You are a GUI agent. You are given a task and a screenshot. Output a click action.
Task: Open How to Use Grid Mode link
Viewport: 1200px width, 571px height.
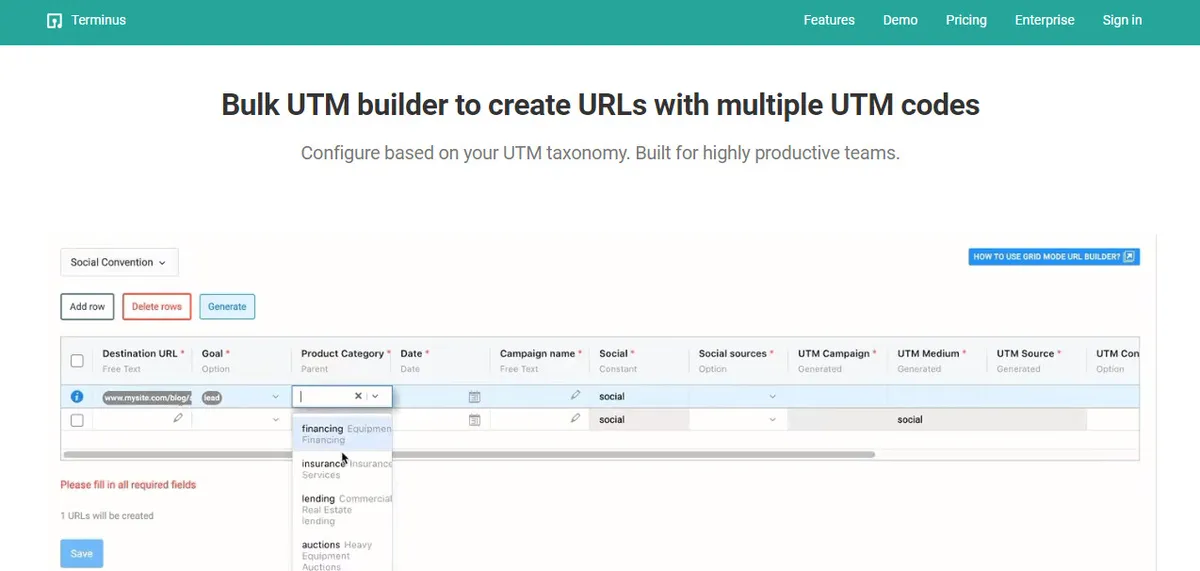point(1054,257)
